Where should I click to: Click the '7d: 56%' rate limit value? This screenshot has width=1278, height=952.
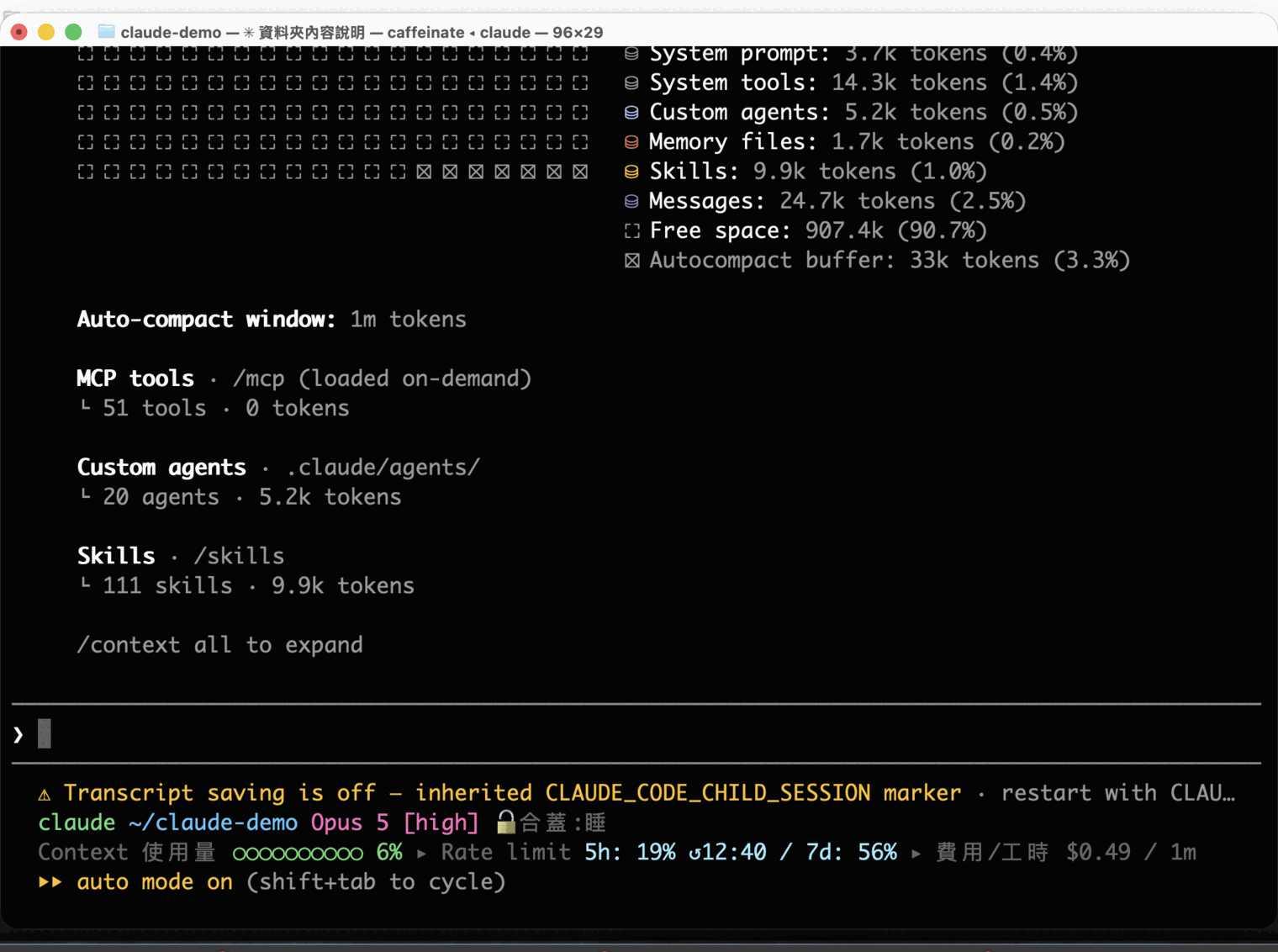pos(851,853)
